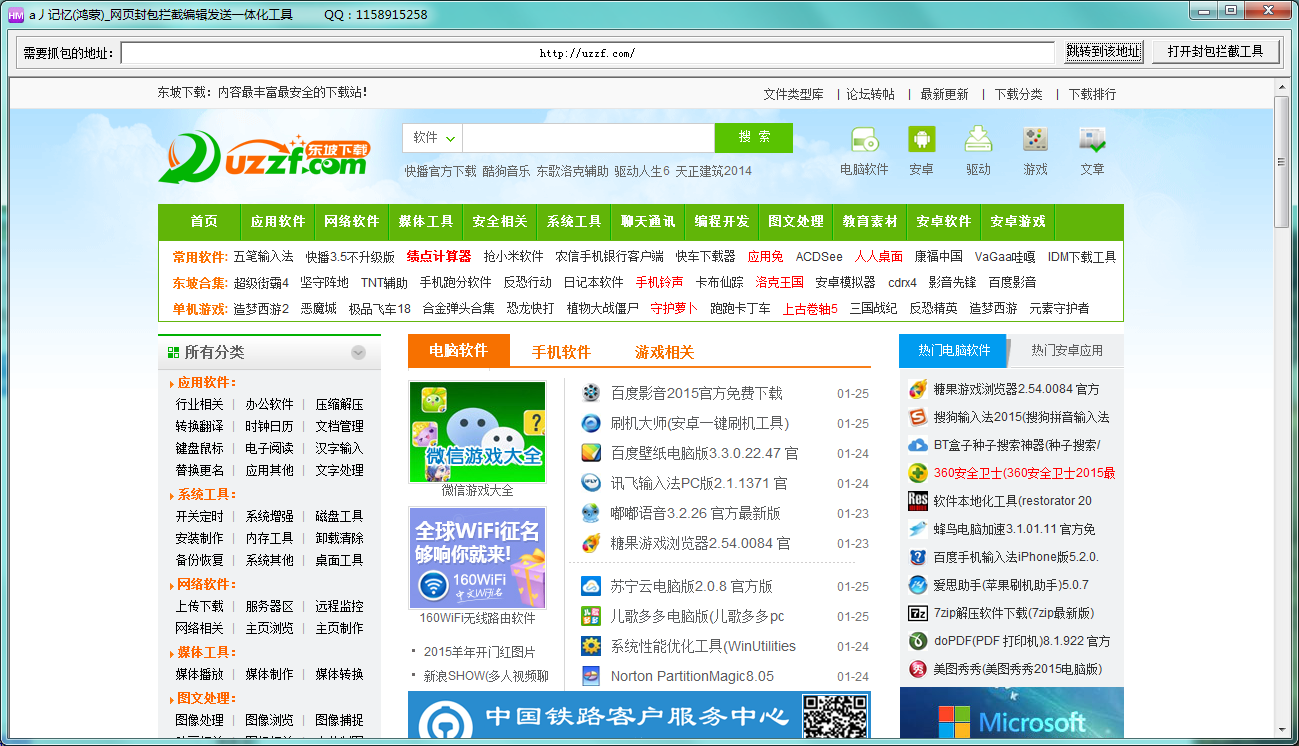1299x746 pixels.
Task: Open the 文件类型库 link
Action: (794, 94)
